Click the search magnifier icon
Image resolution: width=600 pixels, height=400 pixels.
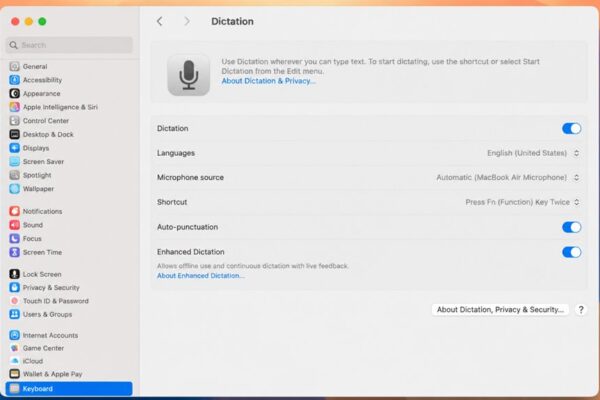pyautogui.click(x=13, y=45)
